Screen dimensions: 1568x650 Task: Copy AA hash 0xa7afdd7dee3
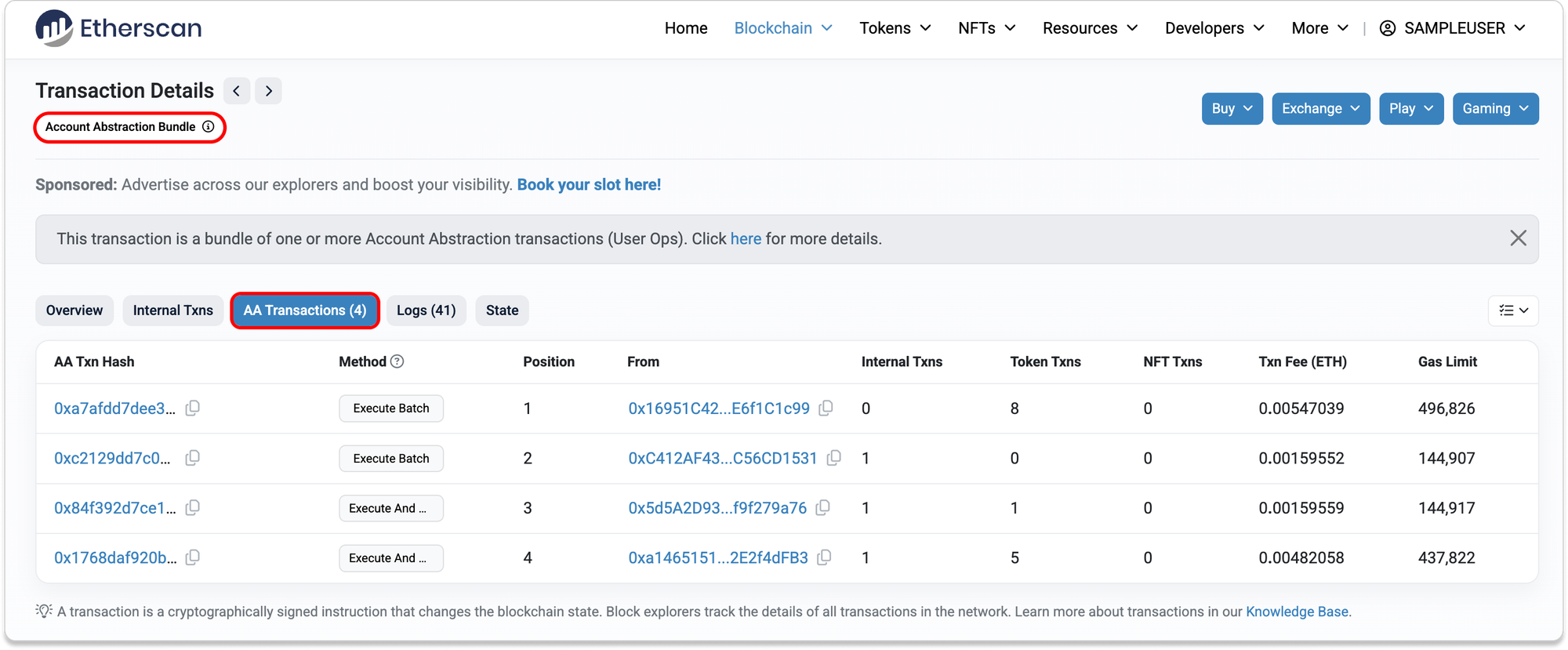tap(193, 408)
